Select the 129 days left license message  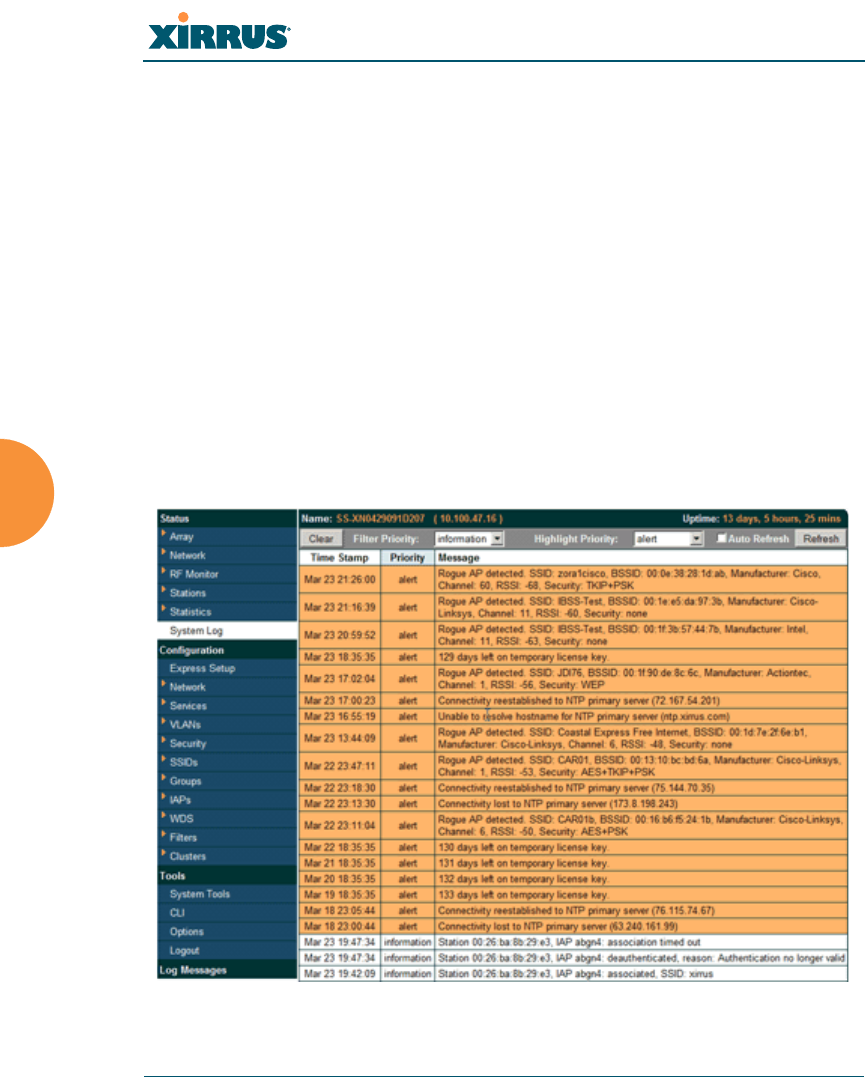coord(641,657)
